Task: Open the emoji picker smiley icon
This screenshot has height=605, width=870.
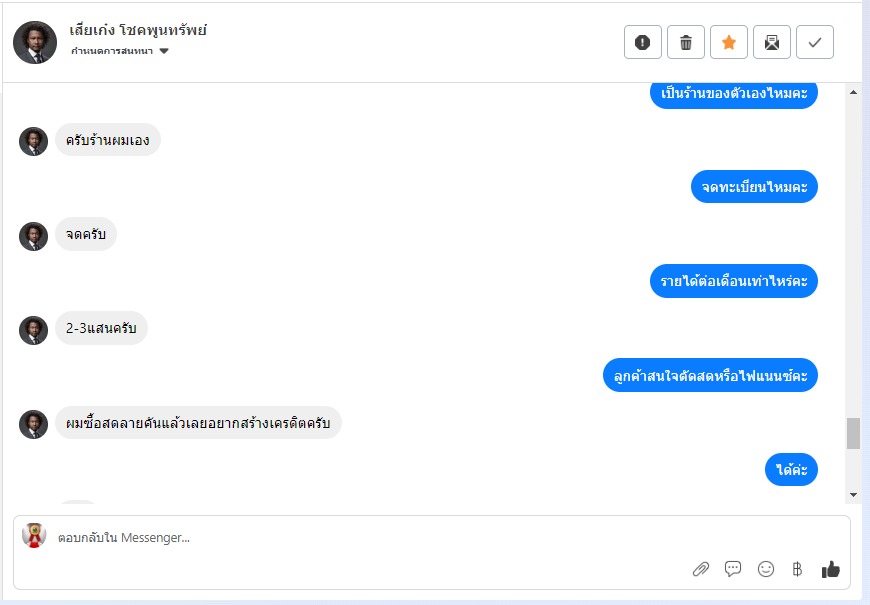Action: 766,569
